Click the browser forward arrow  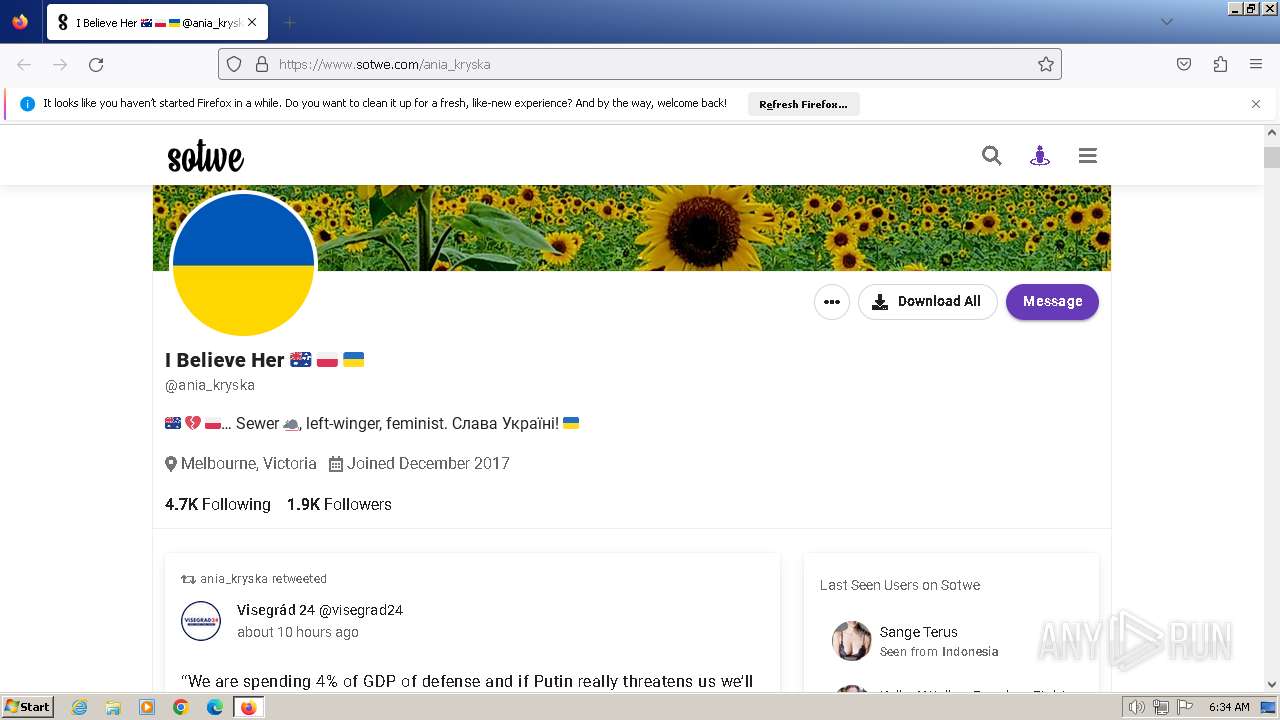click(x=60, y=64)
